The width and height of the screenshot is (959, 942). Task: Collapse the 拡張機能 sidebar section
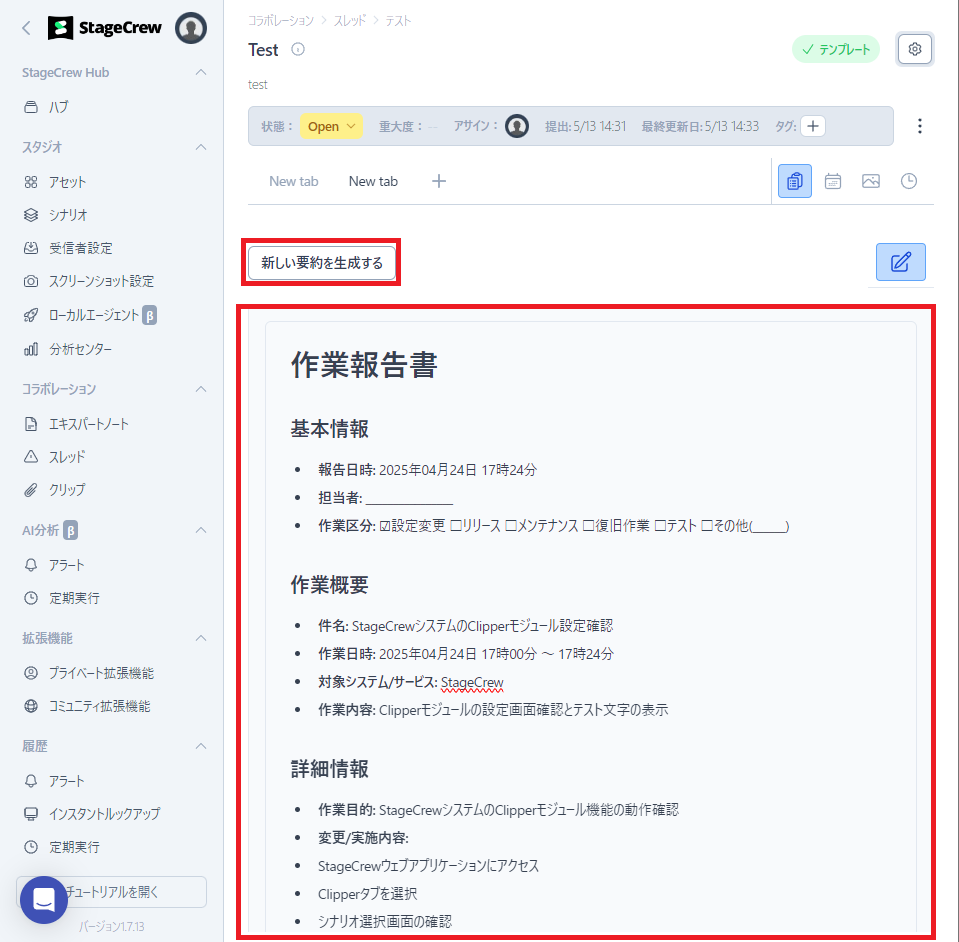pos(201,638)
